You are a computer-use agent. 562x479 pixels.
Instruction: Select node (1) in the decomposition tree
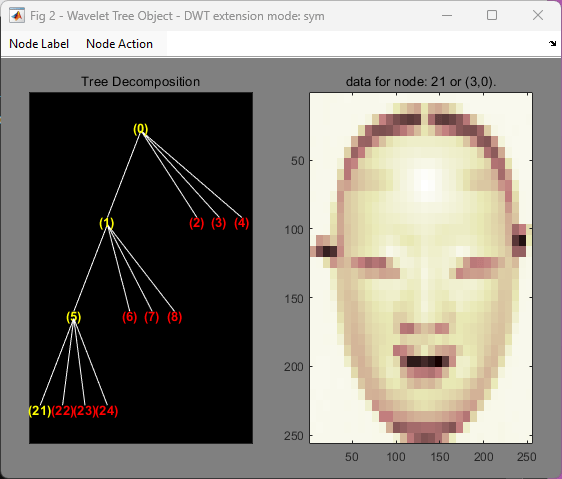(107, 223)
